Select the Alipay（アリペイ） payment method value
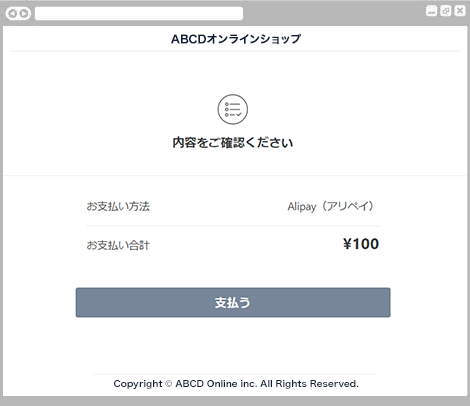Viewport: 470px width, 406px height. click(x=330, y=206)
